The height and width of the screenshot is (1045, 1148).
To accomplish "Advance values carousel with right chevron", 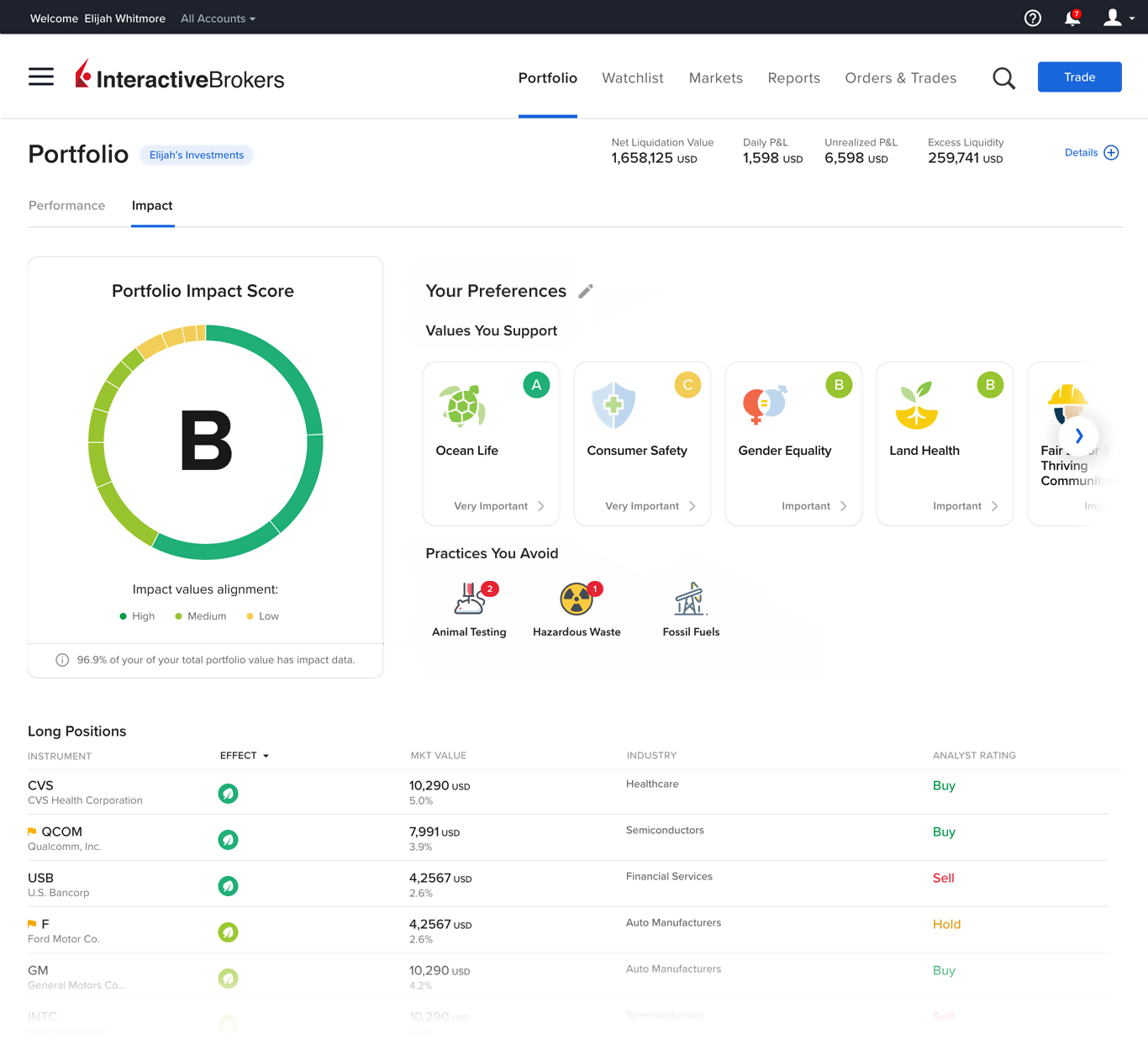I will (x=1078, y=436).
